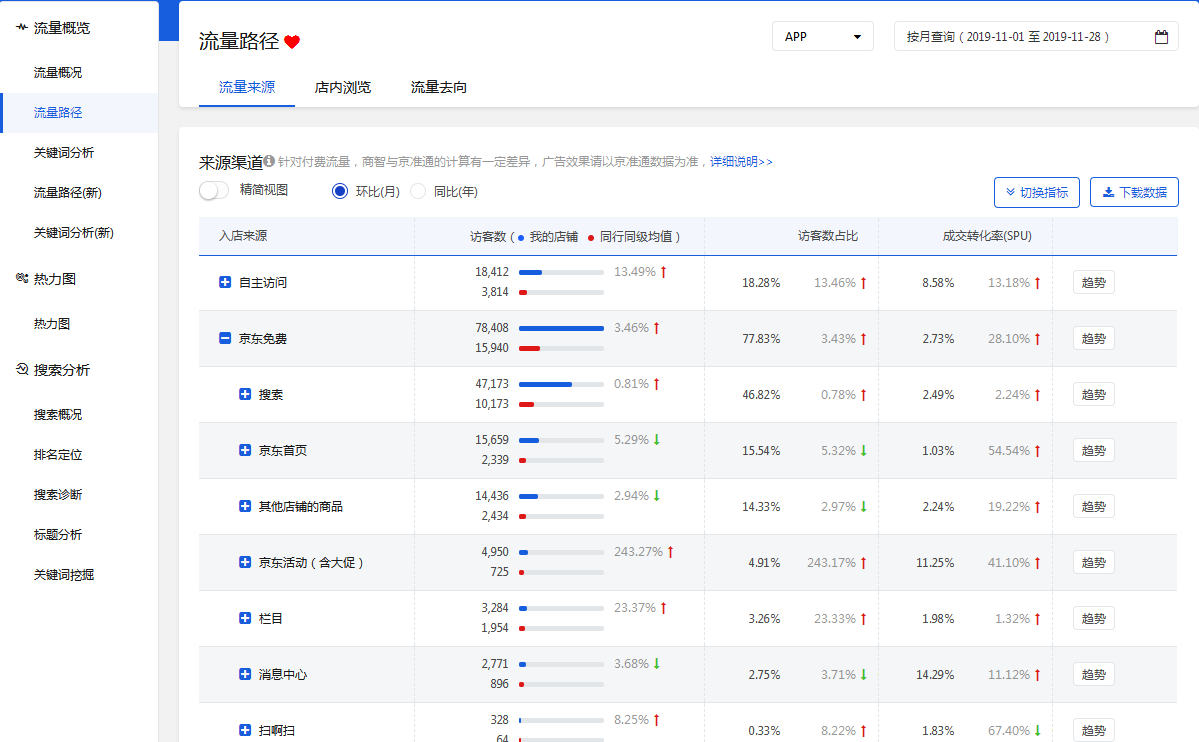Click the 下载数据 button
The width and height of the screenshot is (1199, 742).
(1134, 193)
